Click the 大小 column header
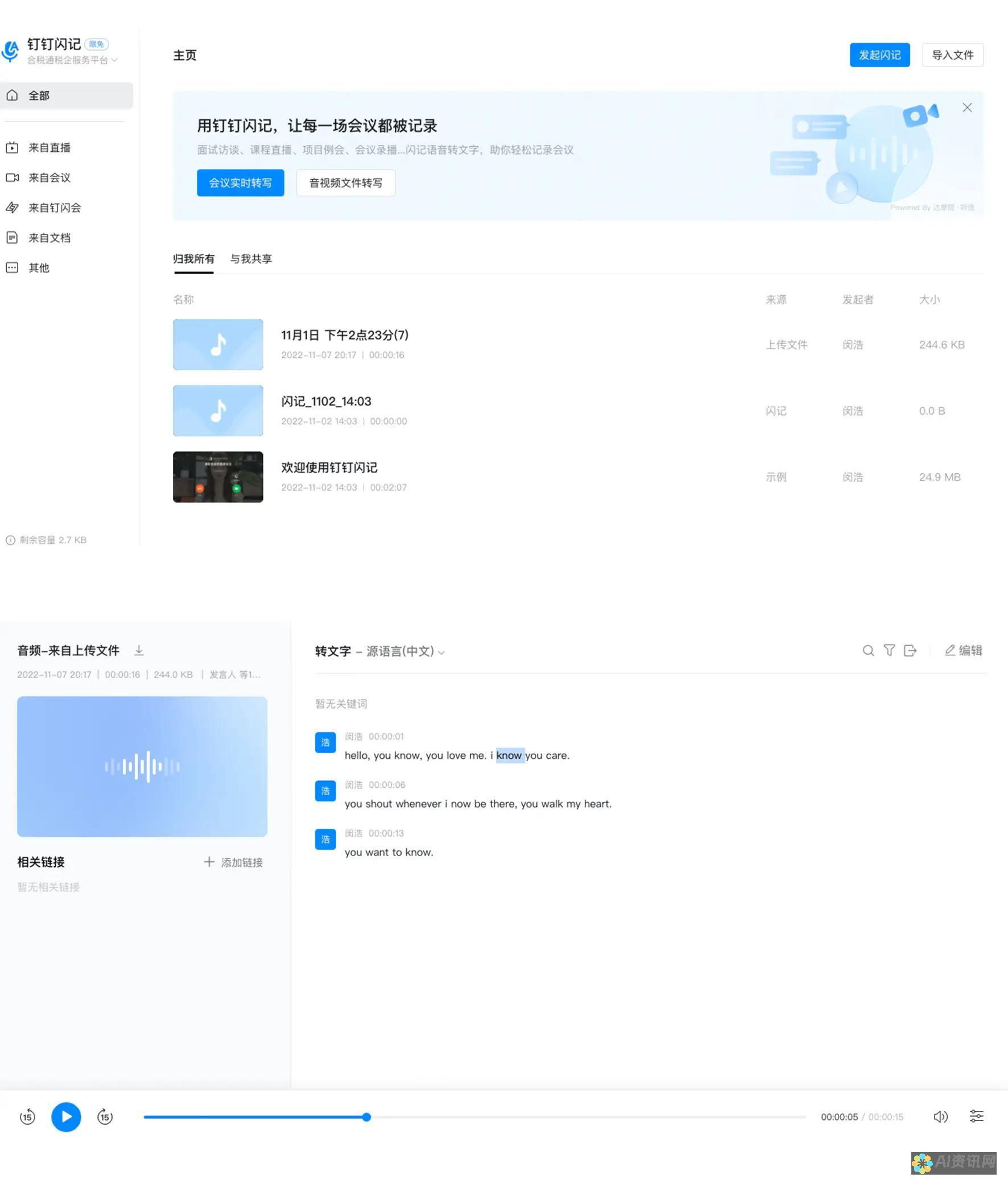 pos(929,299)
